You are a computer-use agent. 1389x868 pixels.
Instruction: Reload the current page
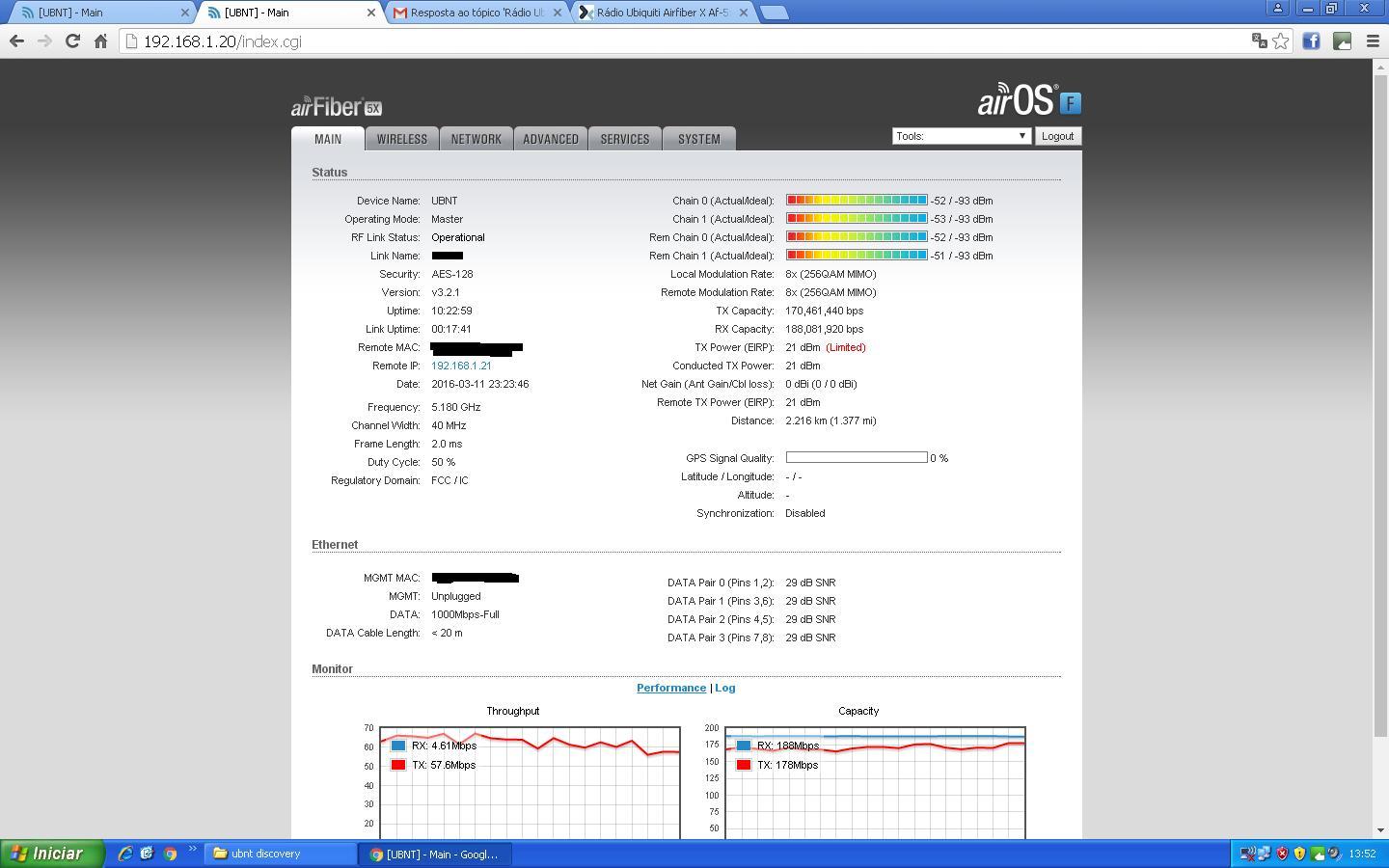pyautogui.click(x=72, y=41)
